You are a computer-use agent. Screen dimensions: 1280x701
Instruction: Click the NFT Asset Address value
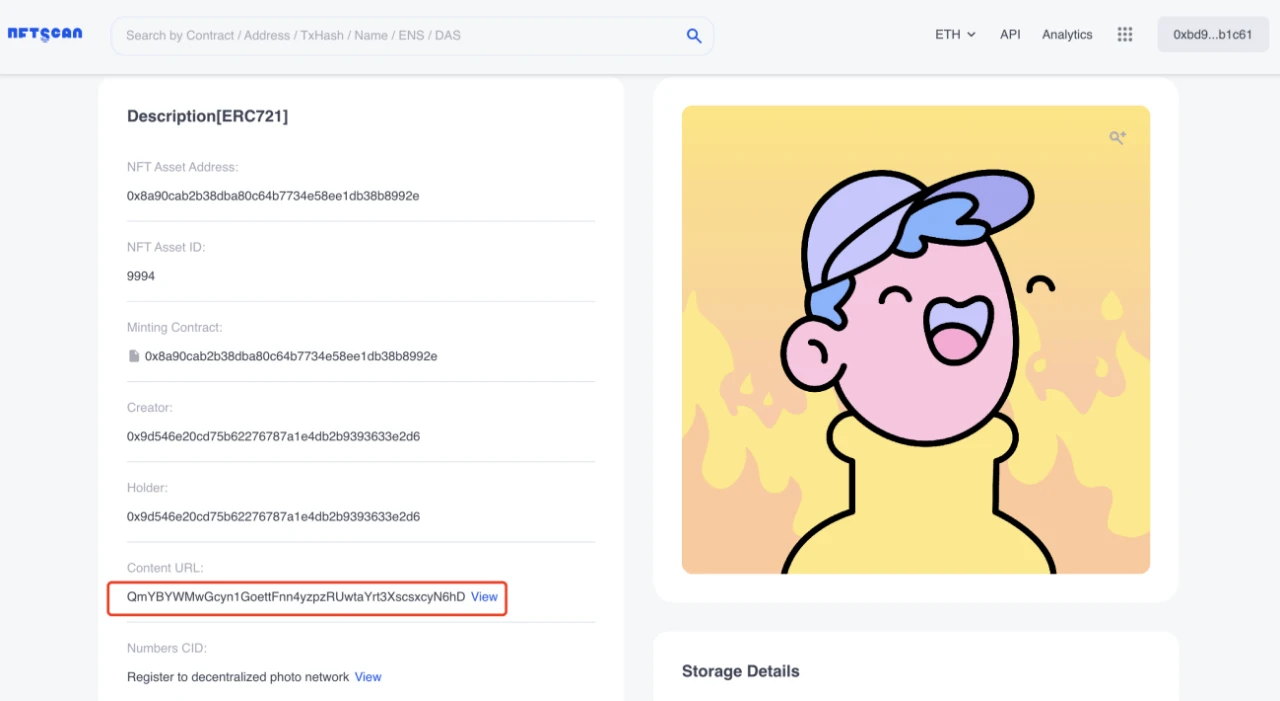[273, 196]
